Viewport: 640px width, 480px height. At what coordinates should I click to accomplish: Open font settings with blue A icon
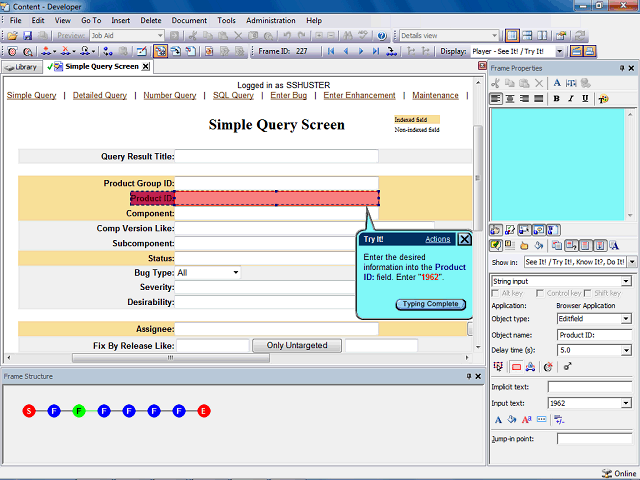click(x=557, y=83)
